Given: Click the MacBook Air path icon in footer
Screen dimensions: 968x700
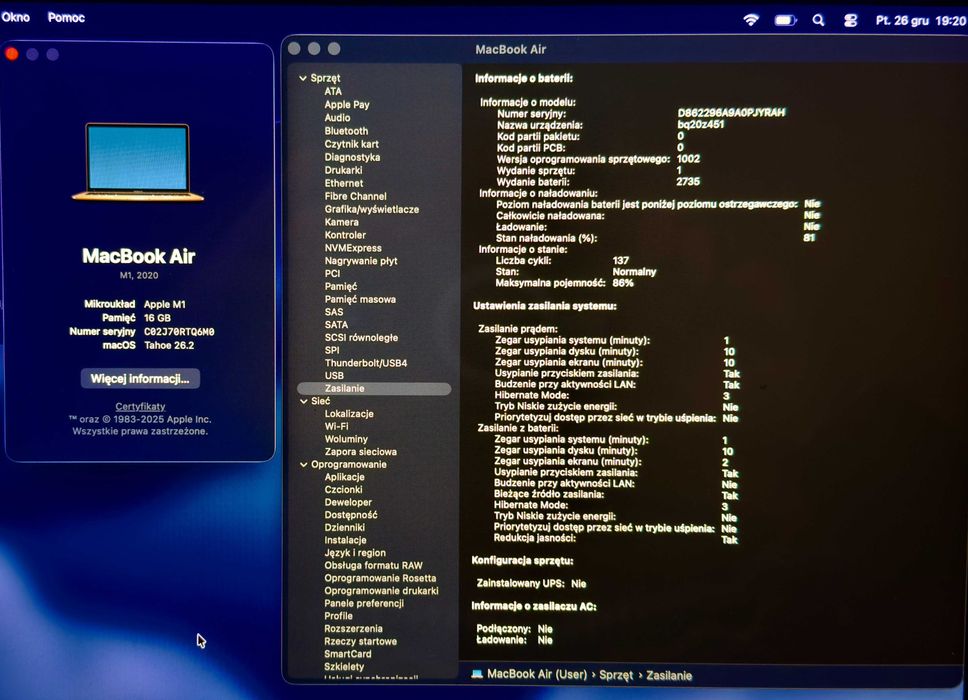Looking at the screenshot, I should (477, 674).
